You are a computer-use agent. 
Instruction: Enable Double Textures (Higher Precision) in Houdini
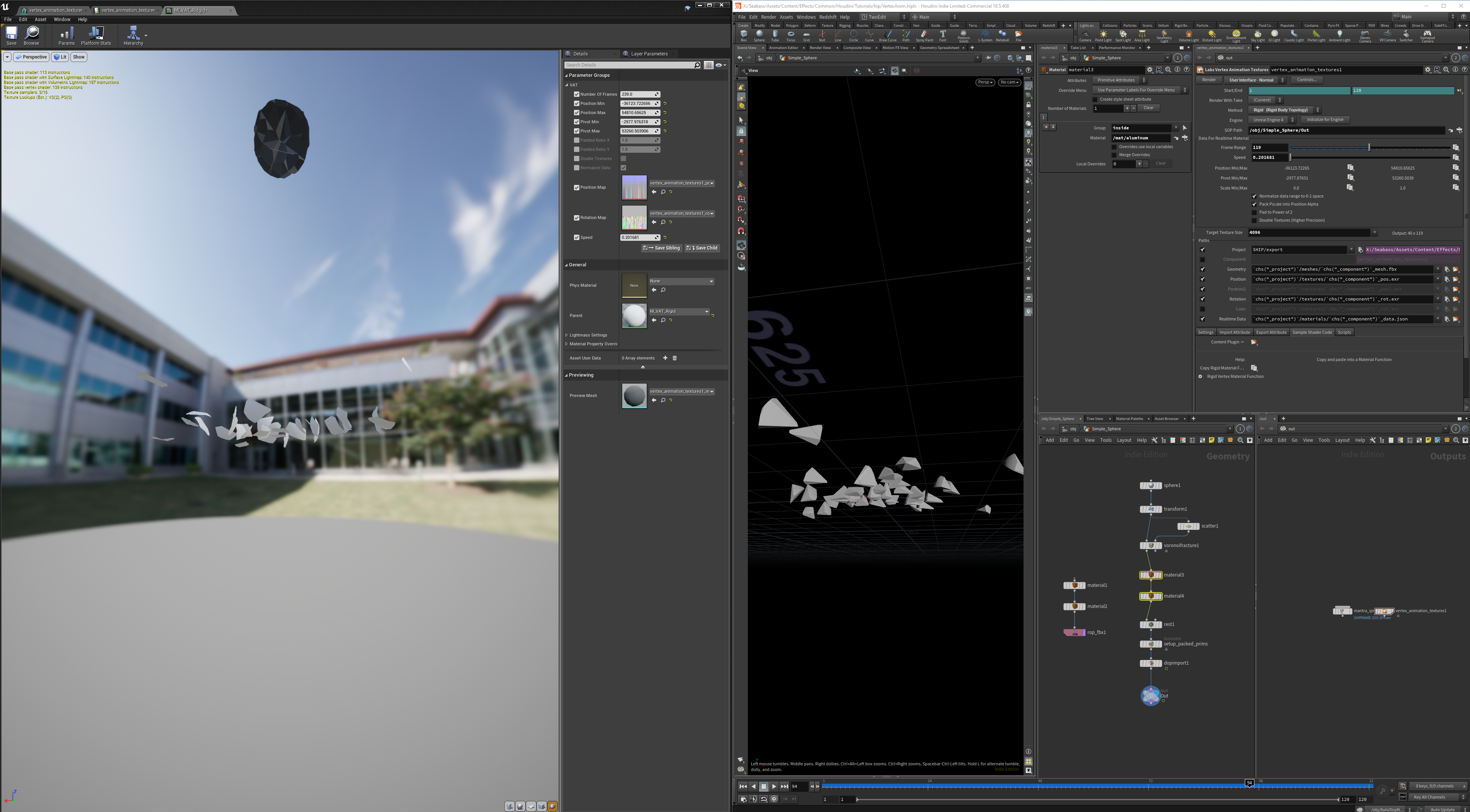pyautogui.click(x=1254, y=220)
